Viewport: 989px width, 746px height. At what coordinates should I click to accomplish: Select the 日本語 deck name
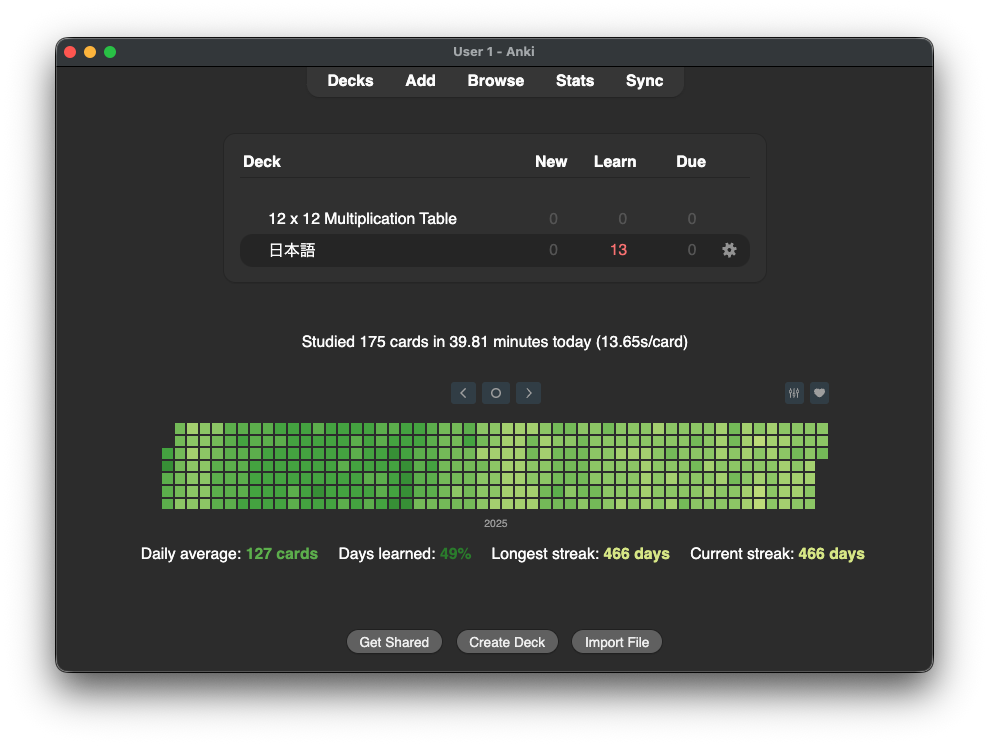click(x=292, y=250)
